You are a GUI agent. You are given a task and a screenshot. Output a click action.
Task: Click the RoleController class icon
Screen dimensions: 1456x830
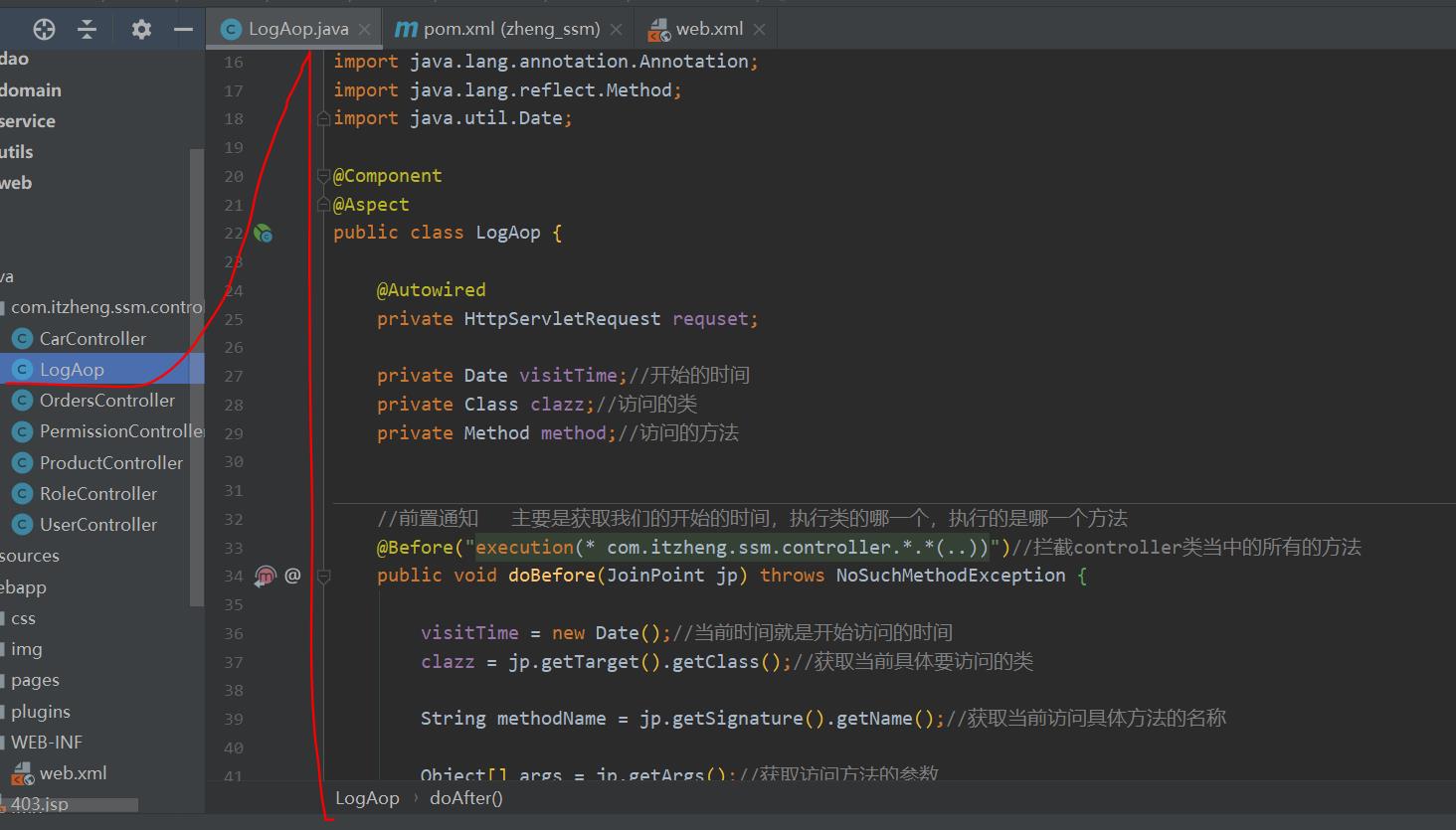click(x=22, y=494)
